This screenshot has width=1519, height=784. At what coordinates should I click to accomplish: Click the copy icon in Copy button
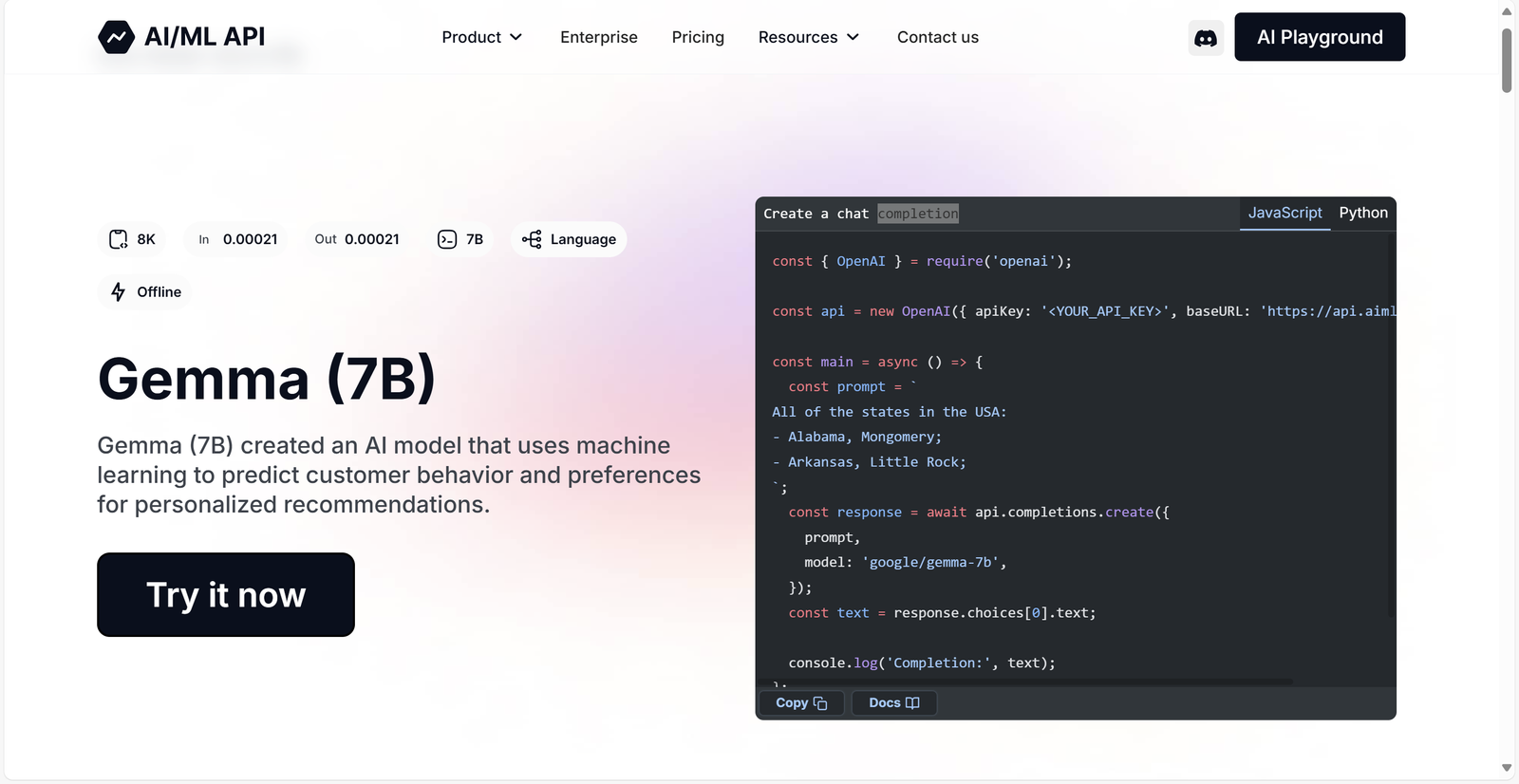(820, 703)
